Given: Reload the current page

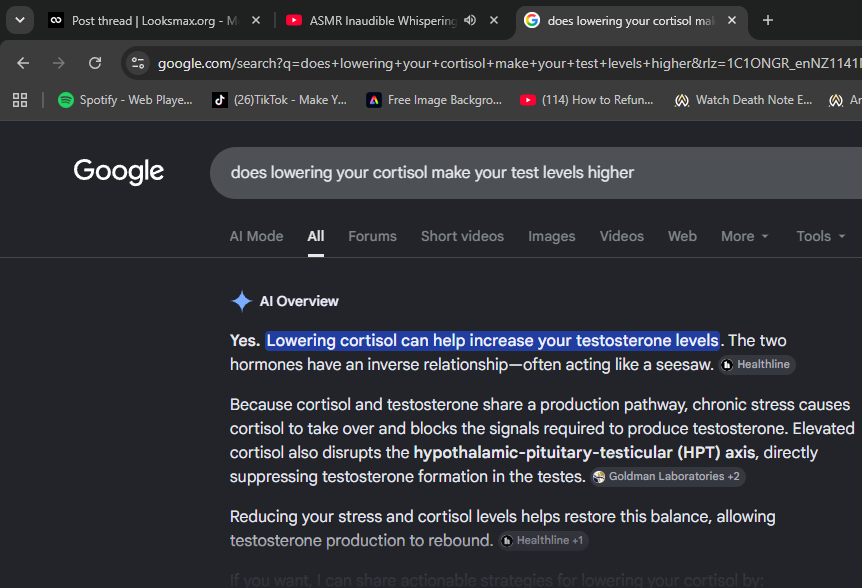Looking at the screenshot, I should coord(95,63).
